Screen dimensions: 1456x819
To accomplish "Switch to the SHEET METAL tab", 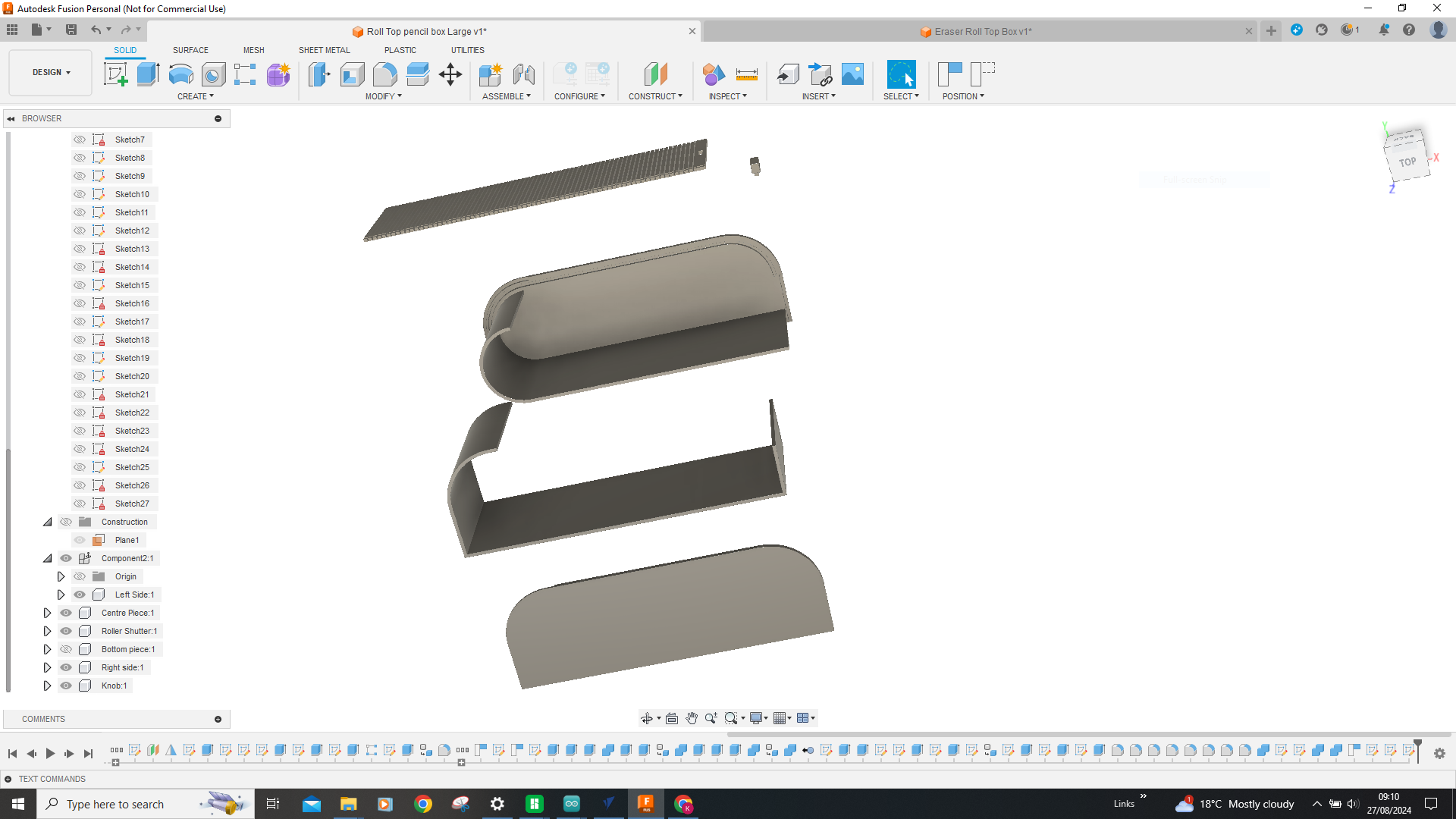I will point(324,50).
